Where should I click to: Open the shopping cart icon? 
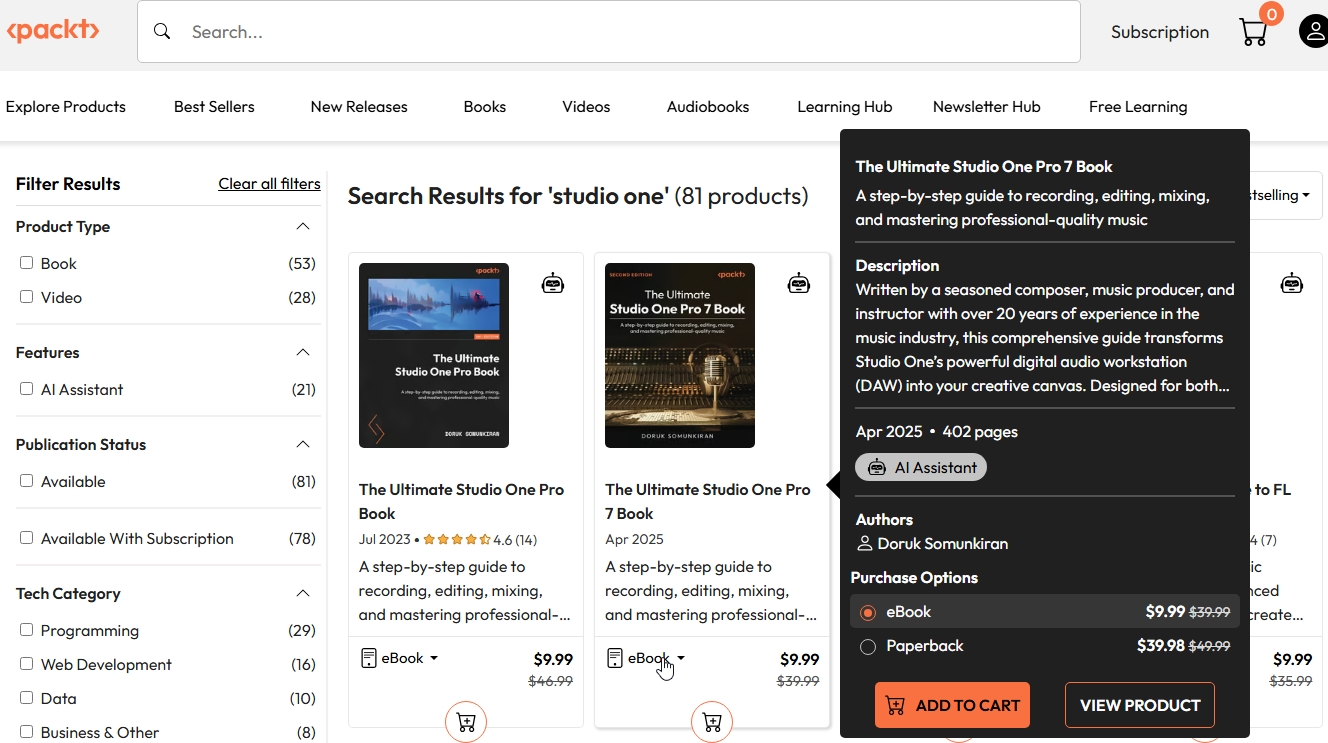pyautogui.click(x=1254, y=32)
